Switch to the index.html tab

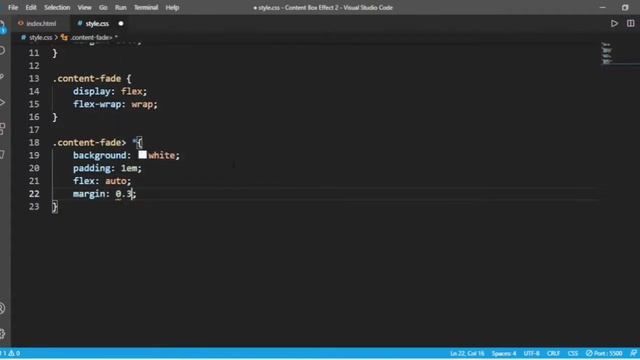41,24
